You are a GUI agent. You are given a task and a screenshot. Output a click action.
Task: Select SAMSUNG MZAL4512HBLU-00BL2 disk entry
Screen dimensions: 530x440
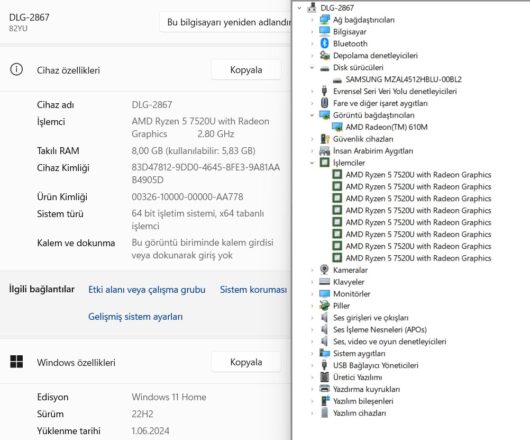(x=404, y=79)
